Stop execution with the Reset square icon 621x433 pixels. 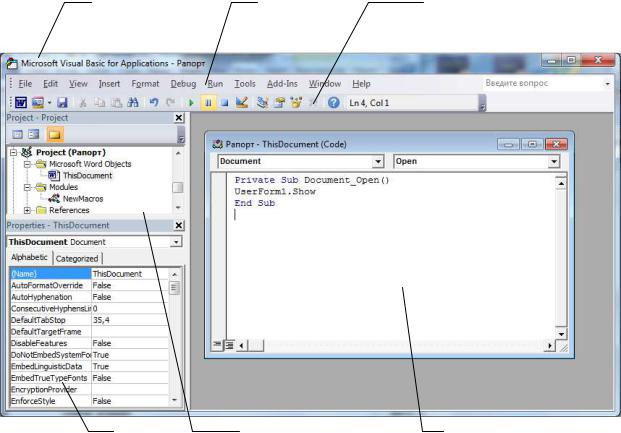click(x=225, y=103)
